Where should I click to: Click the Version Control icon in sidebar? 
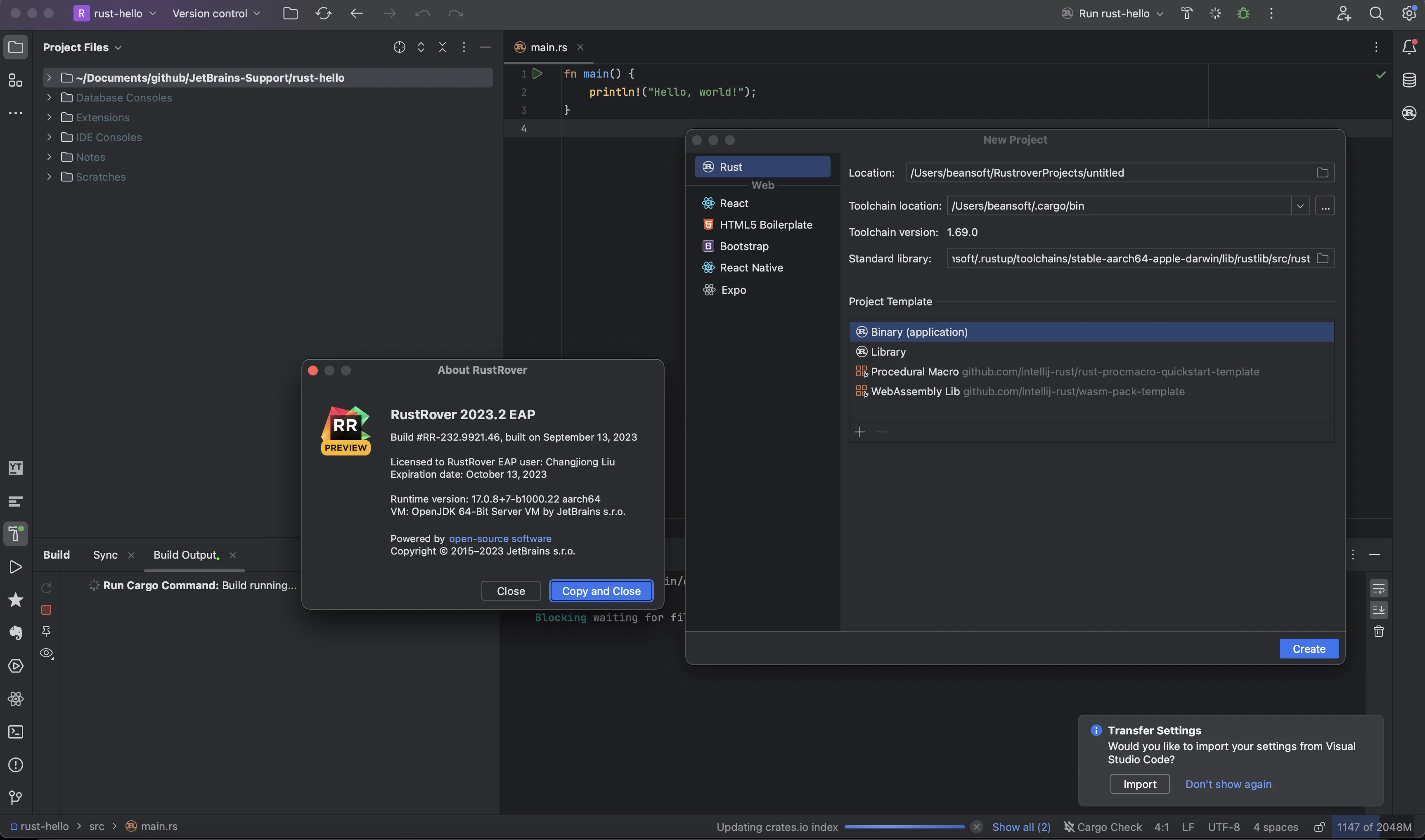pyautogui.click(x=15, y=797)
